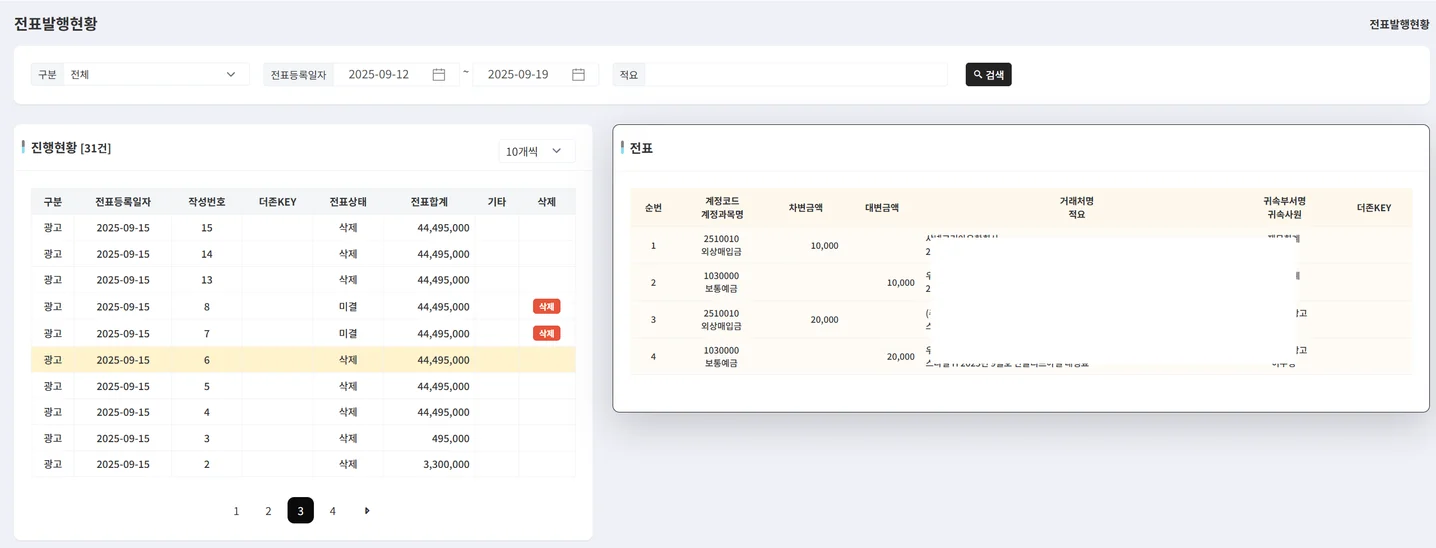The image size is (1436, 548).
Task: Click the 작성번호 column header
Action: (x=207, y=201)
